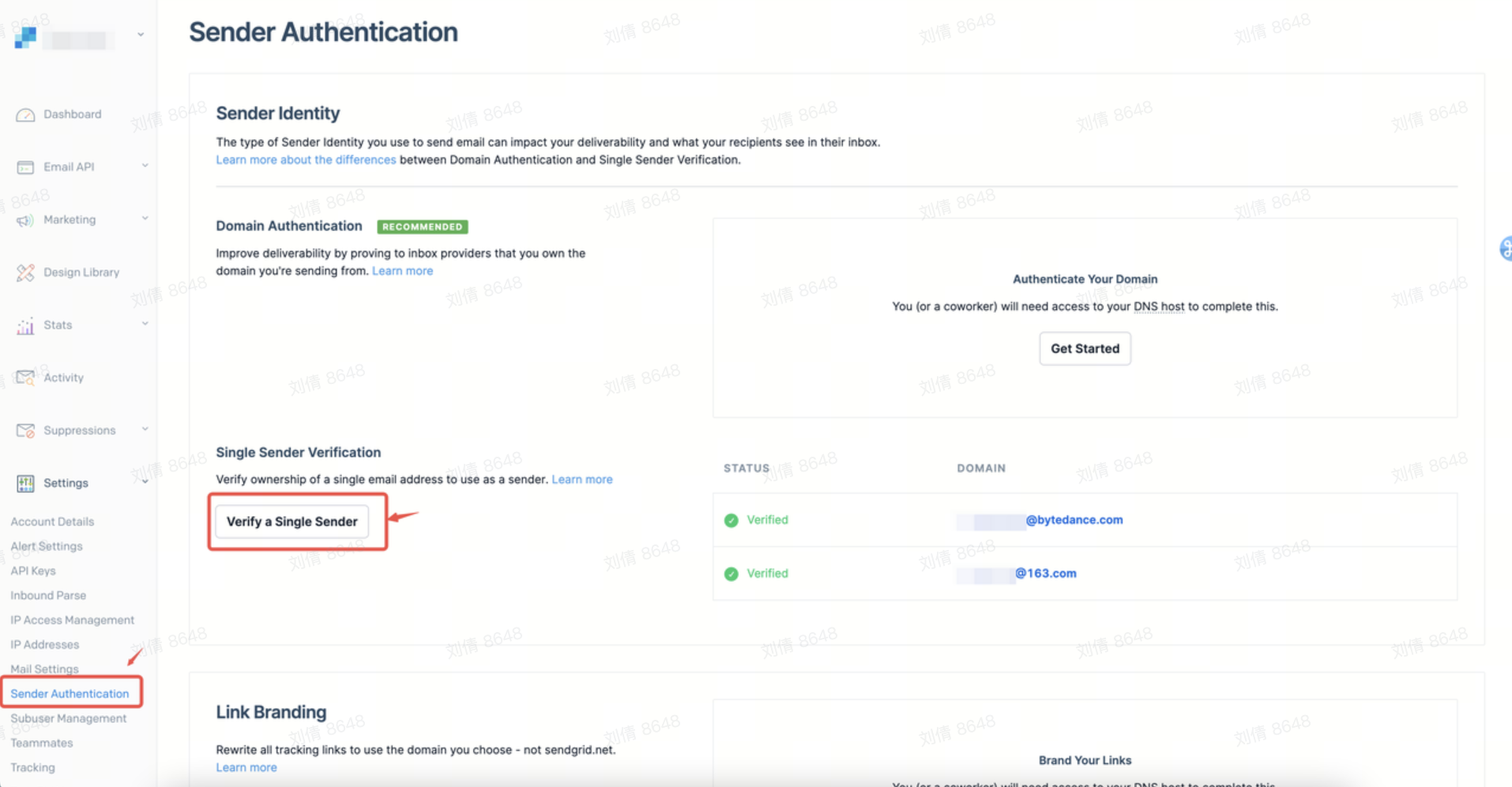Image resolution: width=1512 pixels, height=787 pixels.
Task: Click Get Started to authenticate your domain
Action: coord(1084,348)
